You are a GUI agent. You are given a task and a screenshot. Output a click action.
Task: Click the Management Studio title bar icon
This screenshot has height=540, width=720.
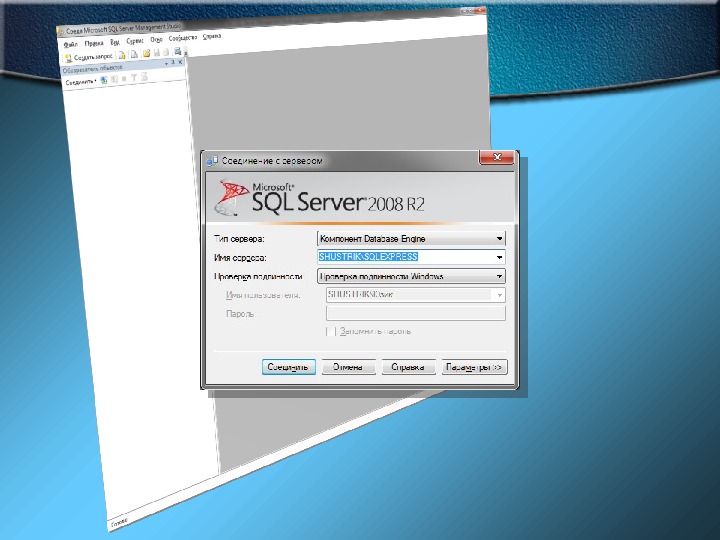click(x=61, y=32)
